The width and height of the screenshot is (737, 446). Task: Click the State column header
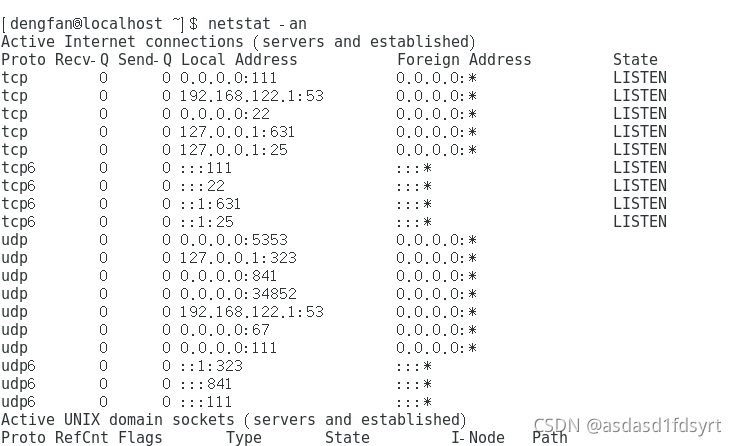click(635, 60)
